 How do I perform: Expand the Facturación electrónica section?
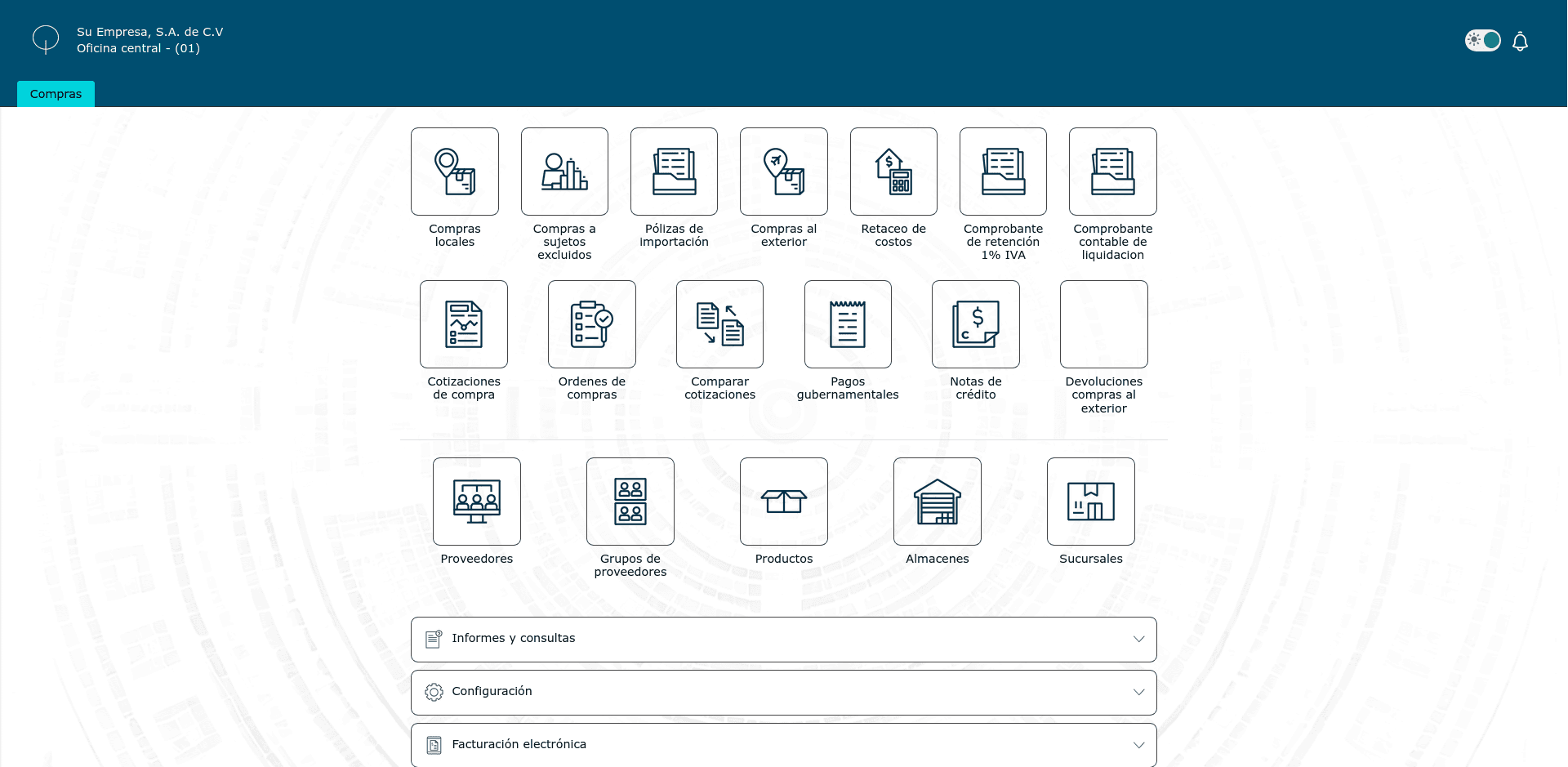point(783,744)
